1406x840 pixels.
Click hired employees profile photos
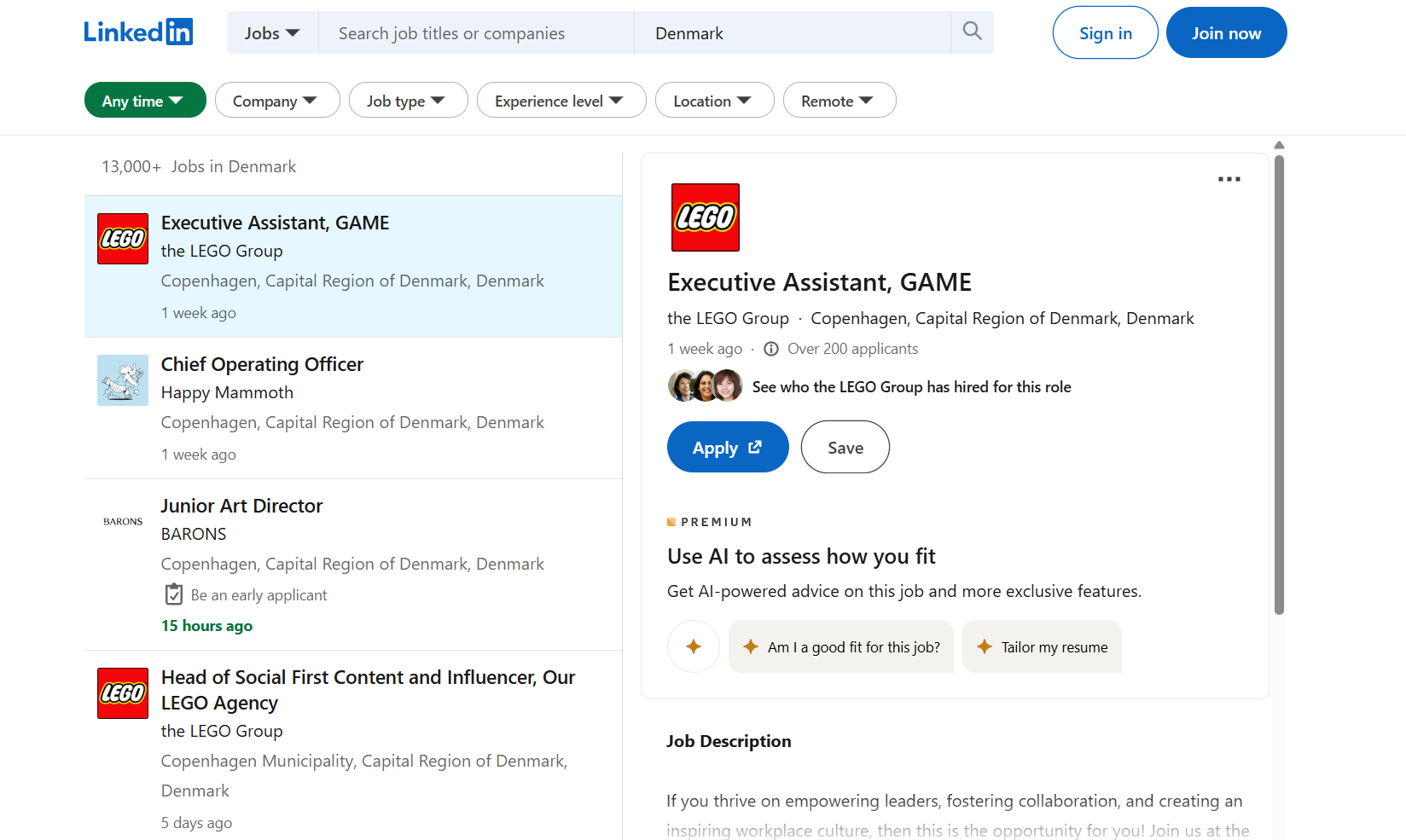point(705,385)
